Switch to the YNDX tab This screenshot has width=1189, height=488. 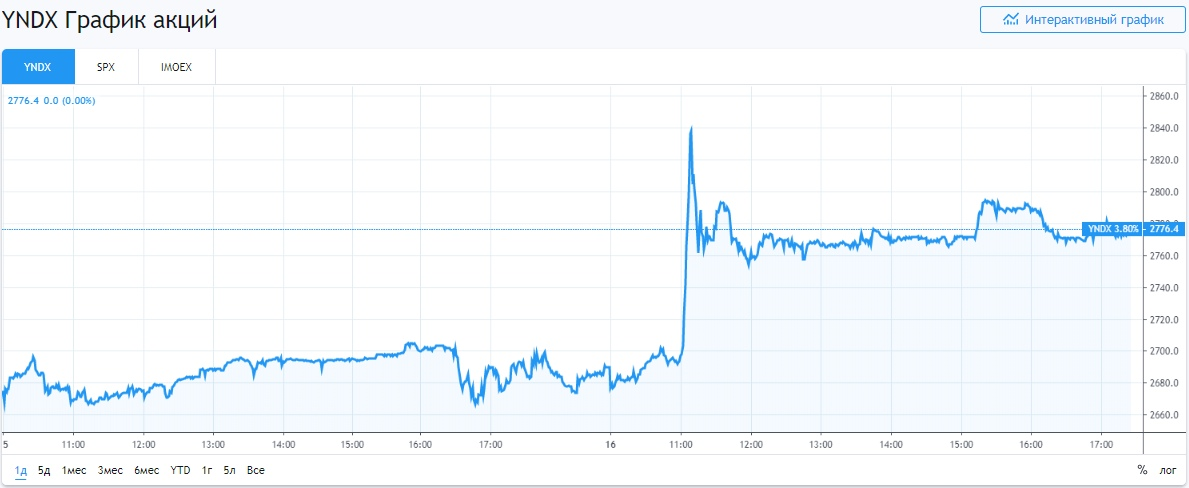(38, 67)
